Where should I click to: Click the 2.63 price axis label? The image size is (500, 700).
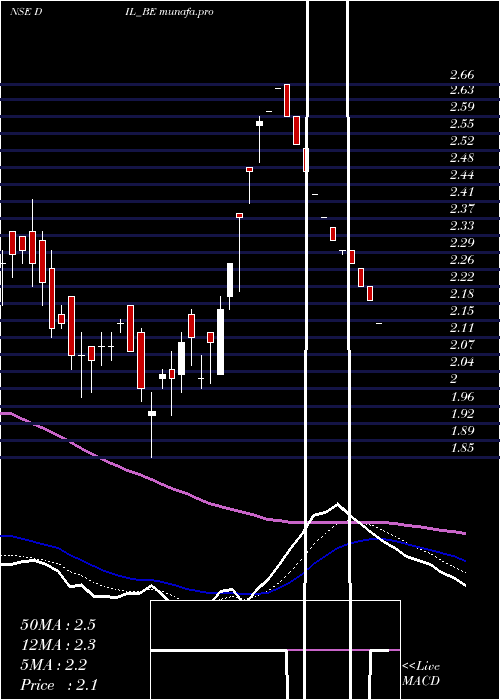[x=462, y=90]
